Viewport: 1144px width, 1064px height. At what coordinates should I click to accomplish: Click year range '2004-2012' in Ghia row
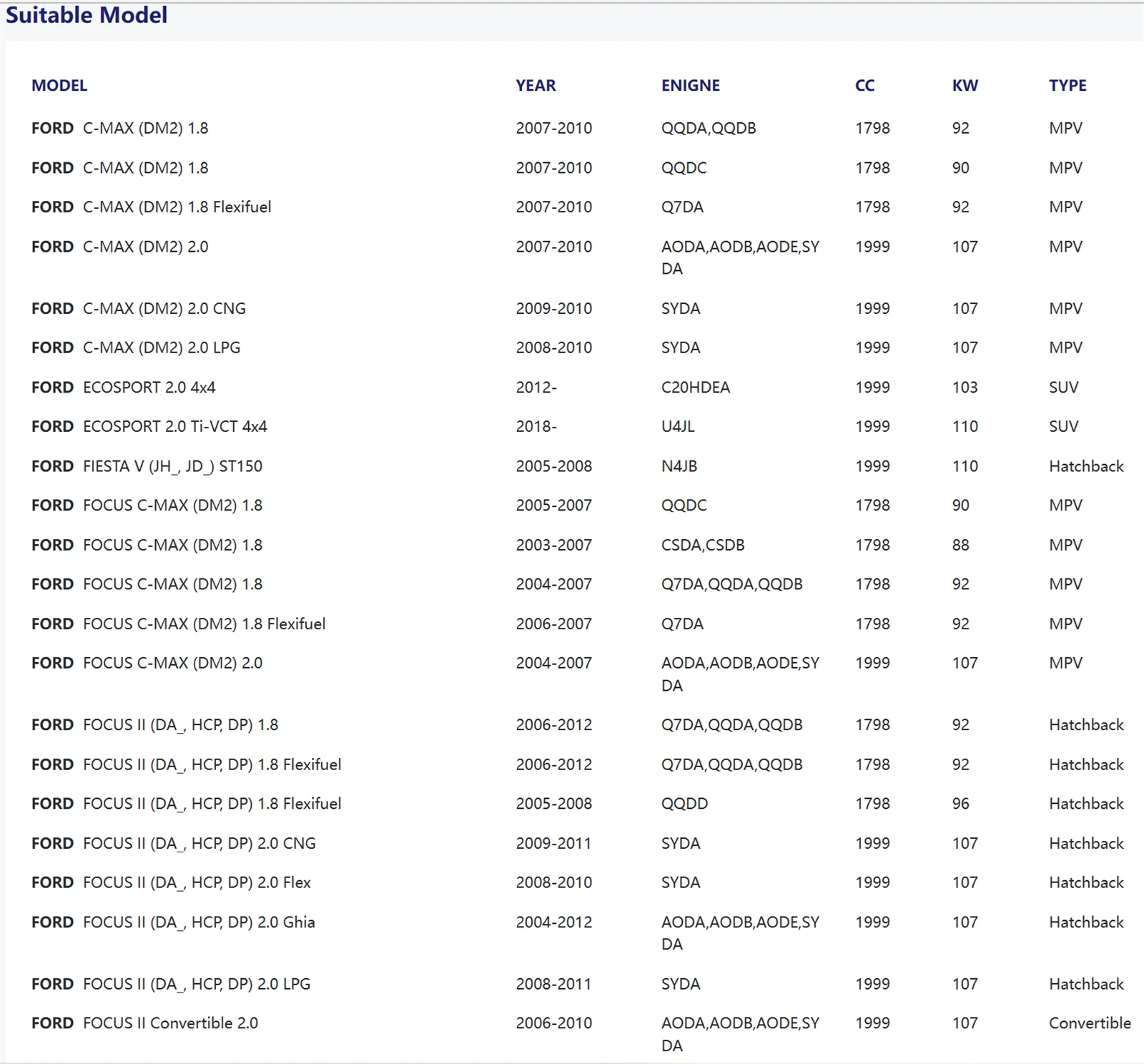point(554,922)
